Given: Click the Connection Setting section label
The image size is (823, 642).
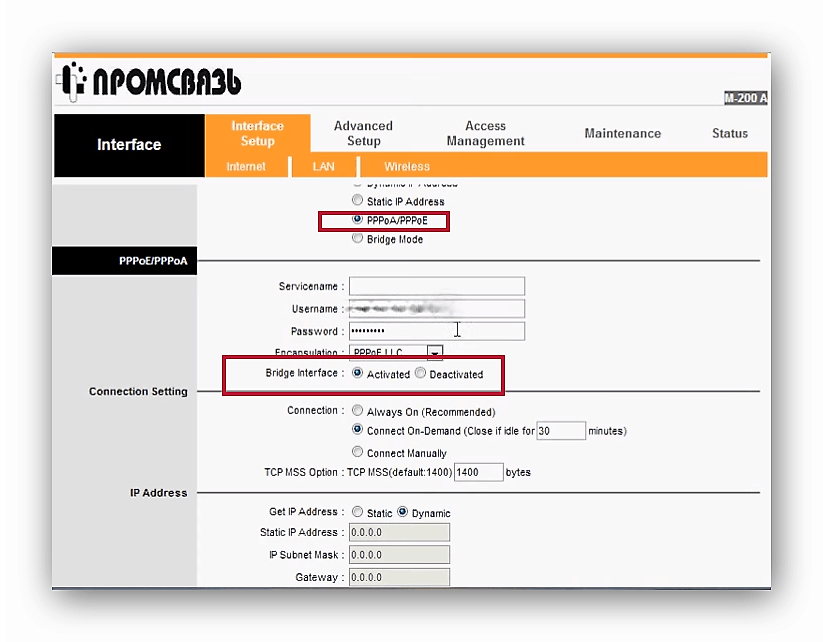Looking at the screenshot, I should [138, 392].
